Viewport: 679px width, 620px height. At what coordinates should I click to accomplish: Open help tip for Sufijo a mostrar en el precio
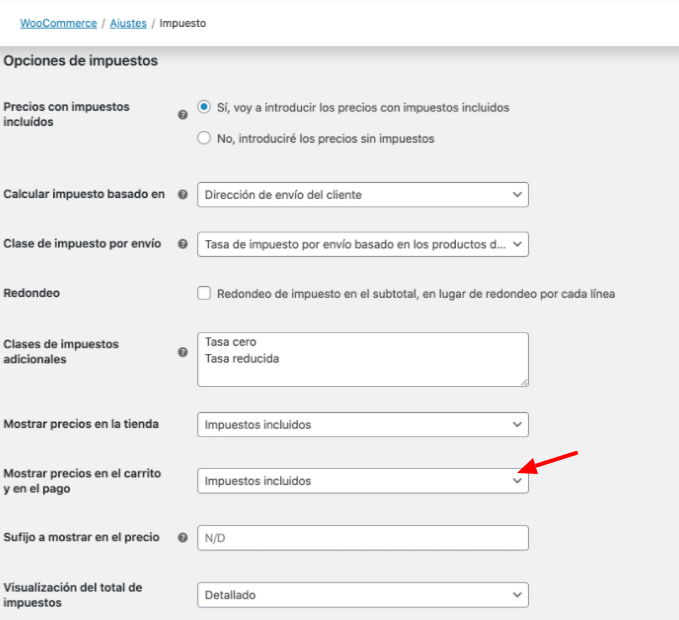coord(183,538)
